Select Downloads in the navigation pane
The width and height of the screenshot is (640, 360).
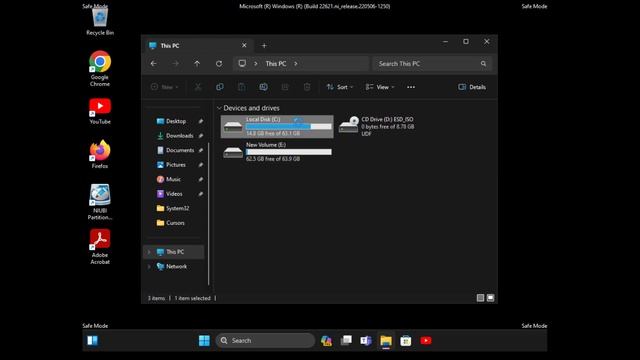click(180, 136)
